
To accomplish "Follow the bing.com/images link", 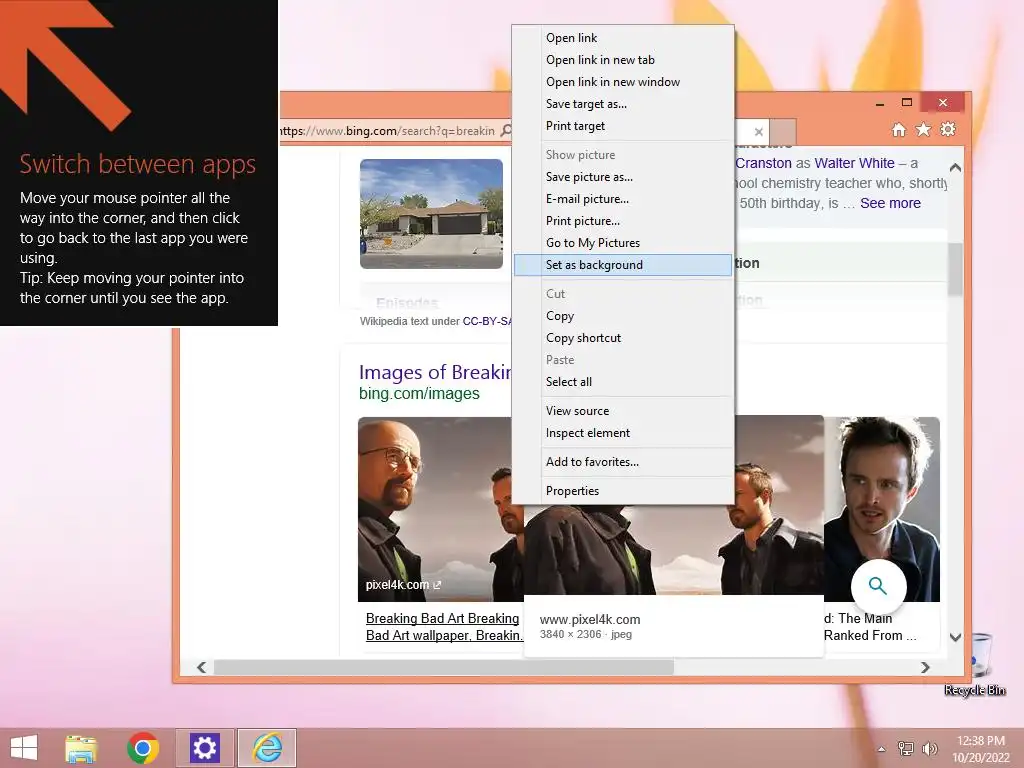I will pos(419,394).
